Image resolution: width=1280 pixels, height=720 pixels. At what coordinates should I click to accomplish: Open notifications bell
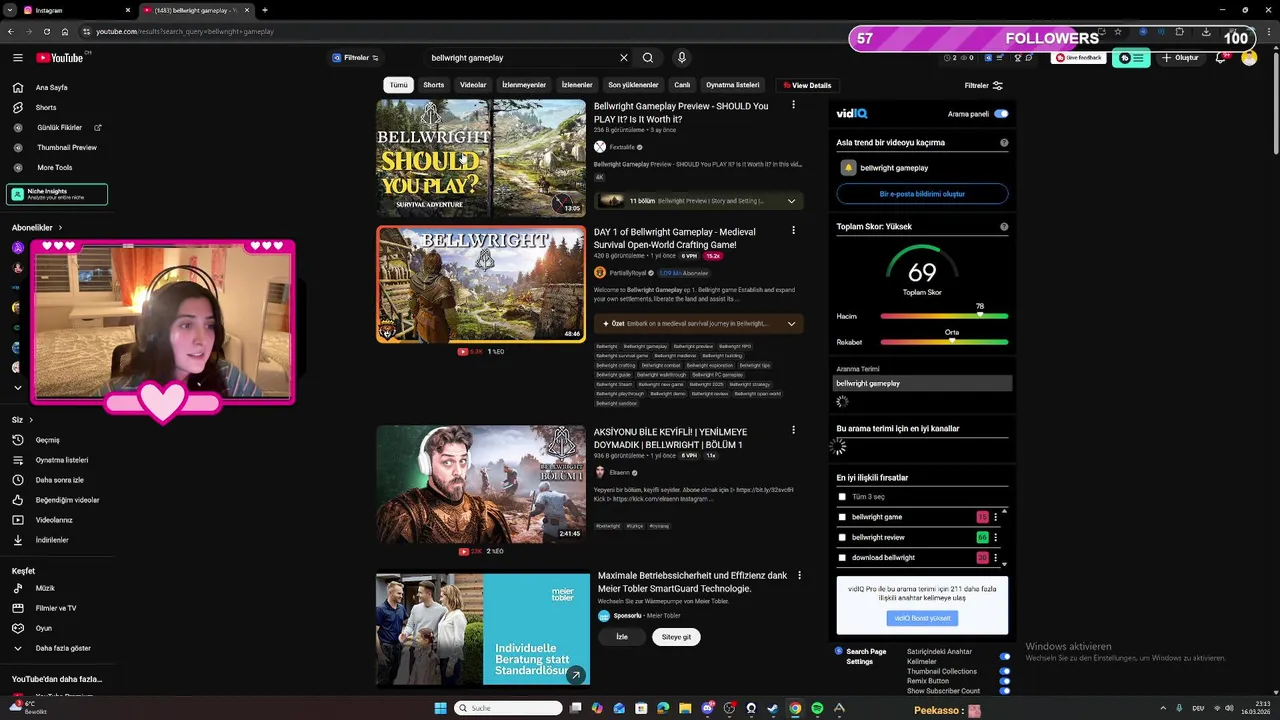click(1220, 58)
